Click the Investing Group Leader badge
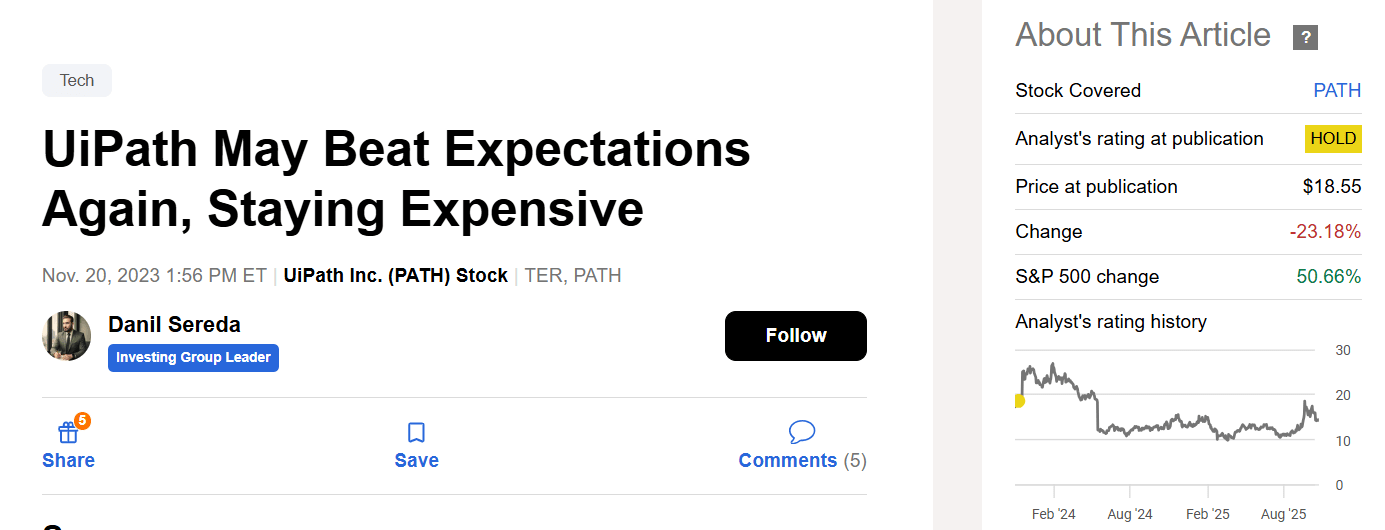Image resolution: width=1385 pixels, height=530 pixels. click(x=193, y=358)
